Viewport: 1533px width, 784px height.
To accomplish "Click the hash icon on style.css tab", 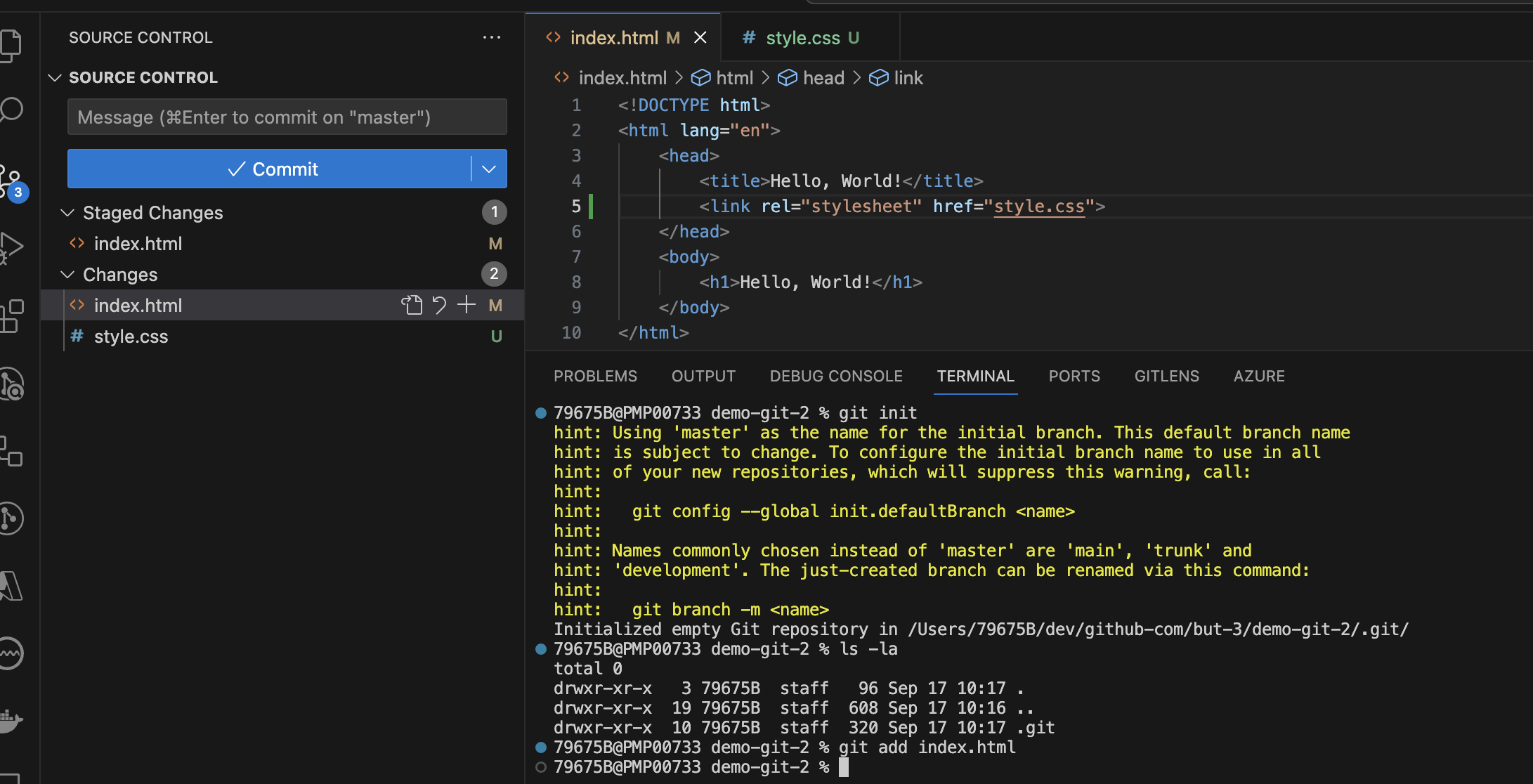I will tap(749, 37).
